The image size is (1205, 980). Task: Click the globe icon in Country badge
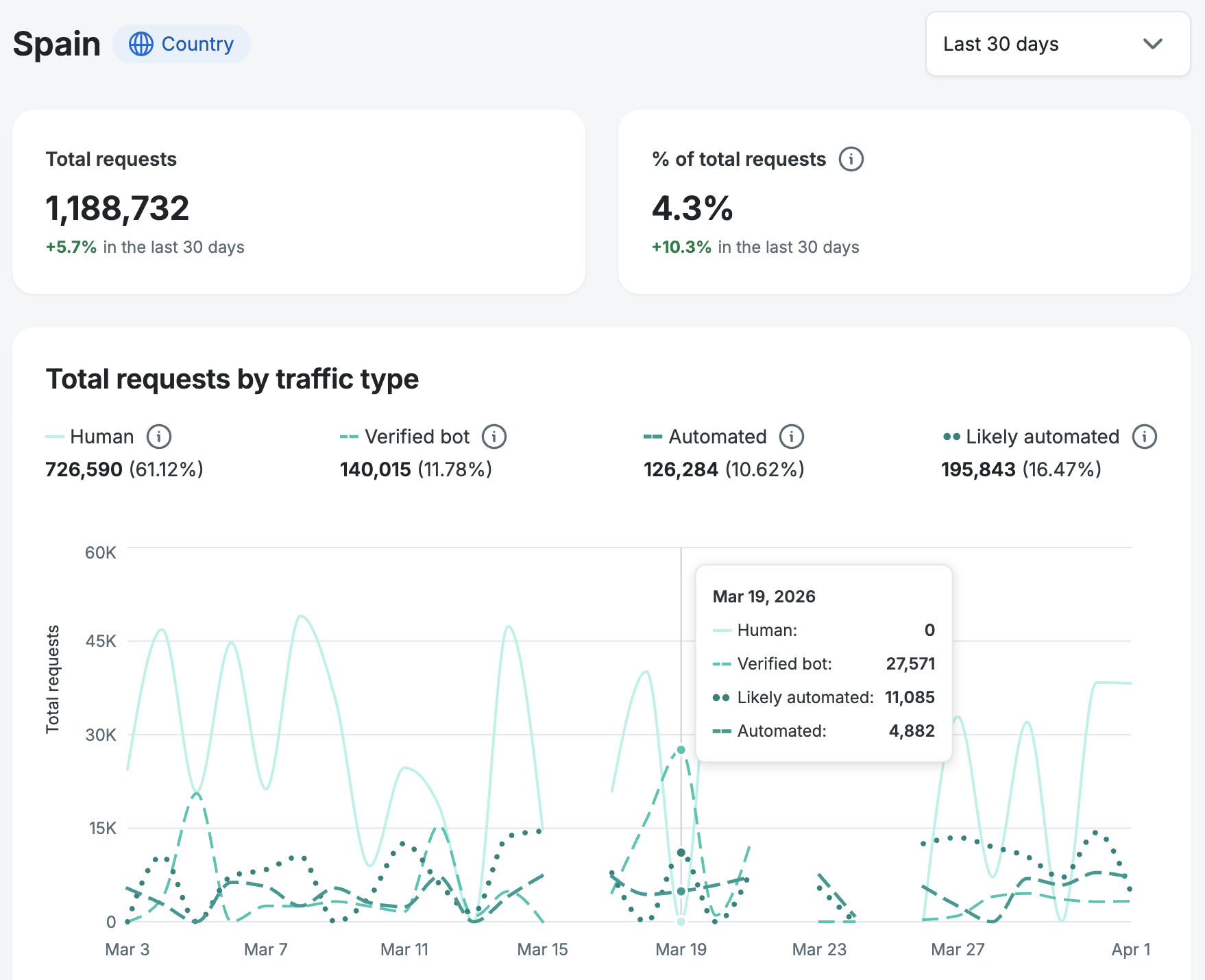click(x=141, y=44)
